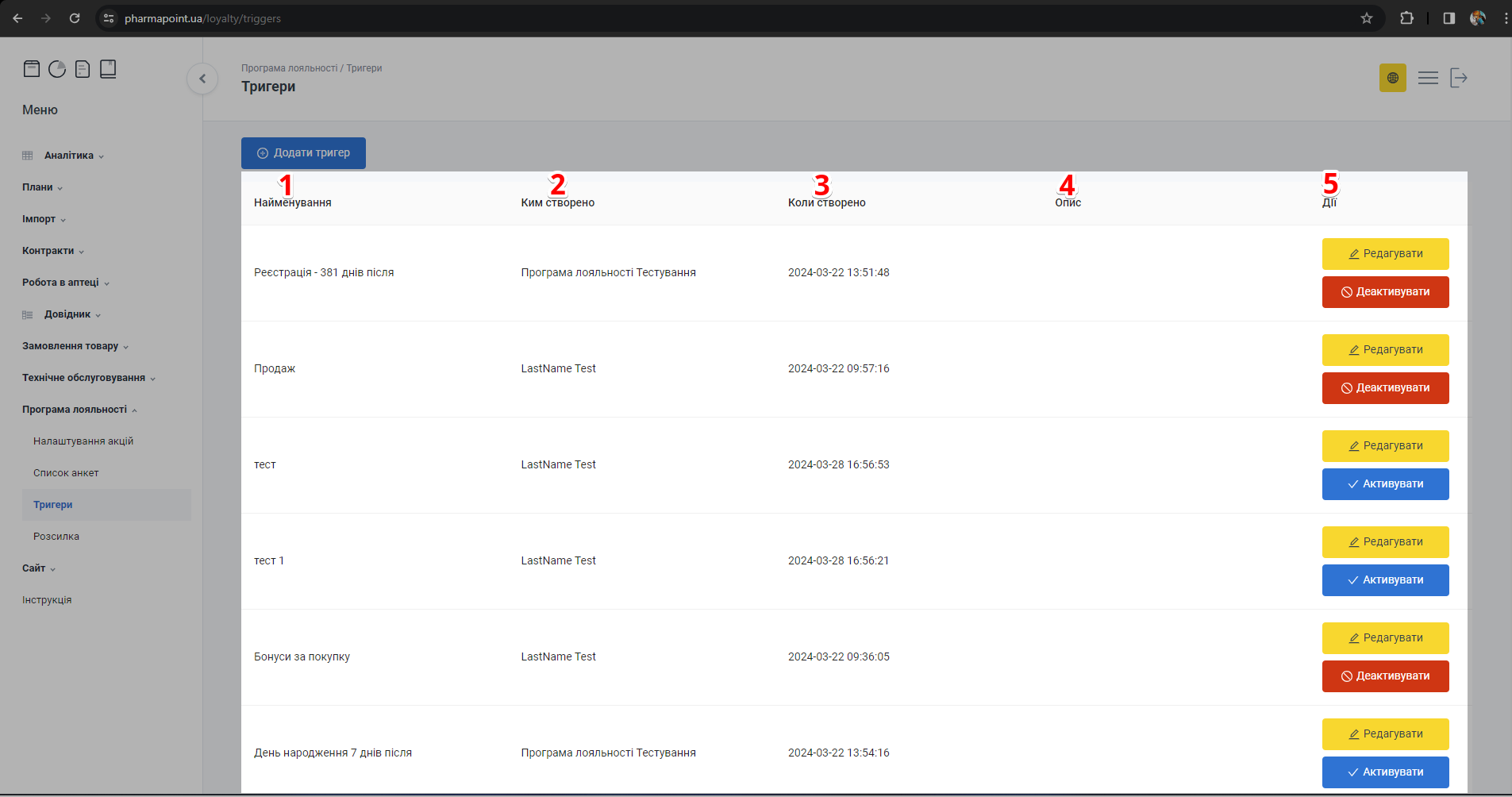Open the hamburger menu icon in header
The width and height of the screenshot is (1512, 797).
1428,78
